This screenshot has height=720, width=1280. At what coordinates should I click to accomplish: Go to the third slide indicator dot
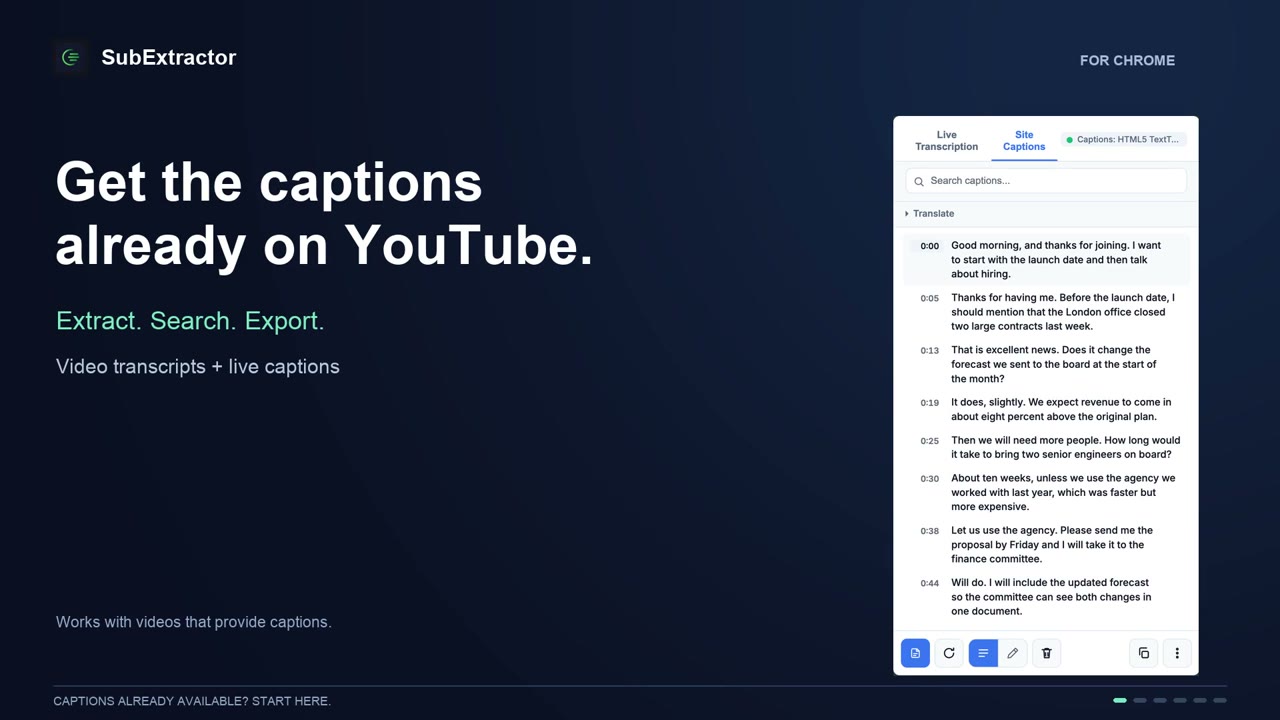click(1160, 700)
